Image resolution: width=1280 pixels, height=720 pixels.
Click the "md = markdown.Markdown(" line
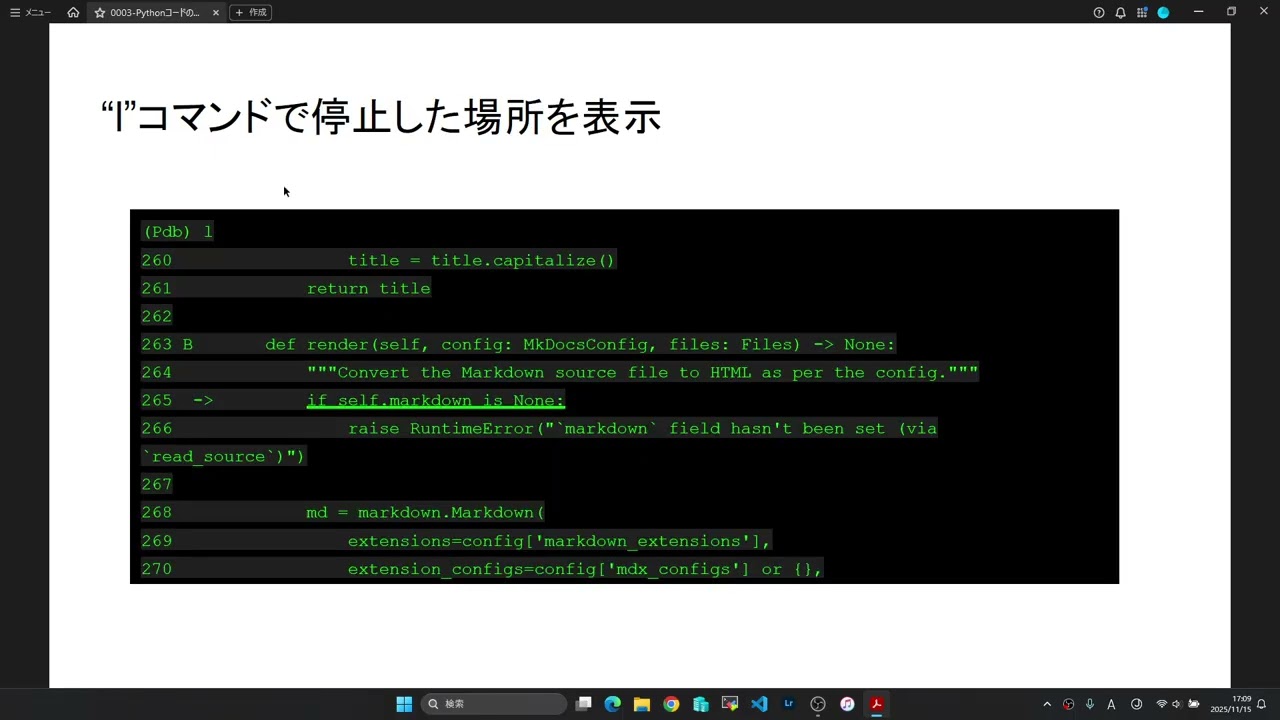[x=425, y=512]
